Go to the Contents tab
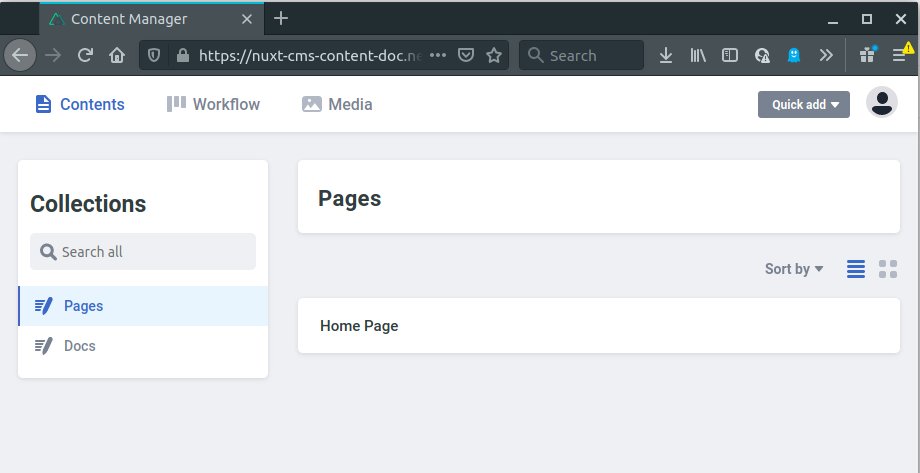The height and width of the screenshot is (473, 920). pyautogui.click(x=80, y=104)
